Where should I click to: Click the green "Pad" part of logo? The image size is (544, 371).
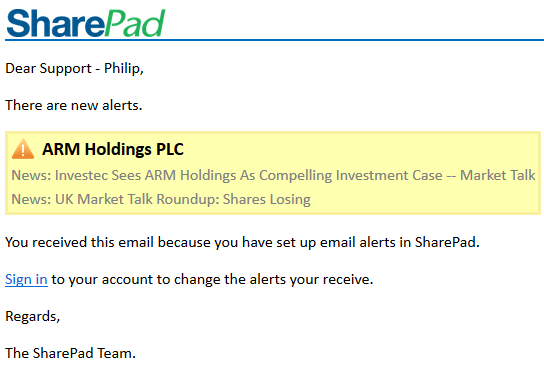(134, 23)
